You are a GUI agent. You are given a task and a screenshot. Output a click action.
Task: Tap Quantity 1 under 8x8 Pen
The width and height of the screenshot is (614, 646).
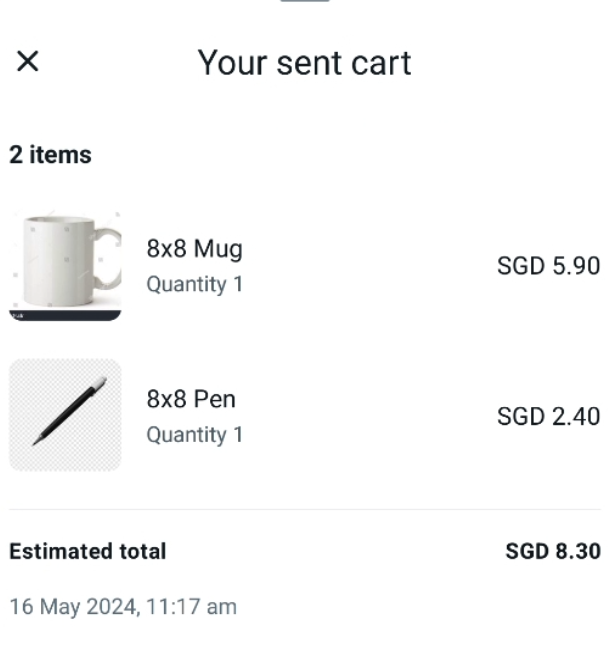(x=194, y=435)
